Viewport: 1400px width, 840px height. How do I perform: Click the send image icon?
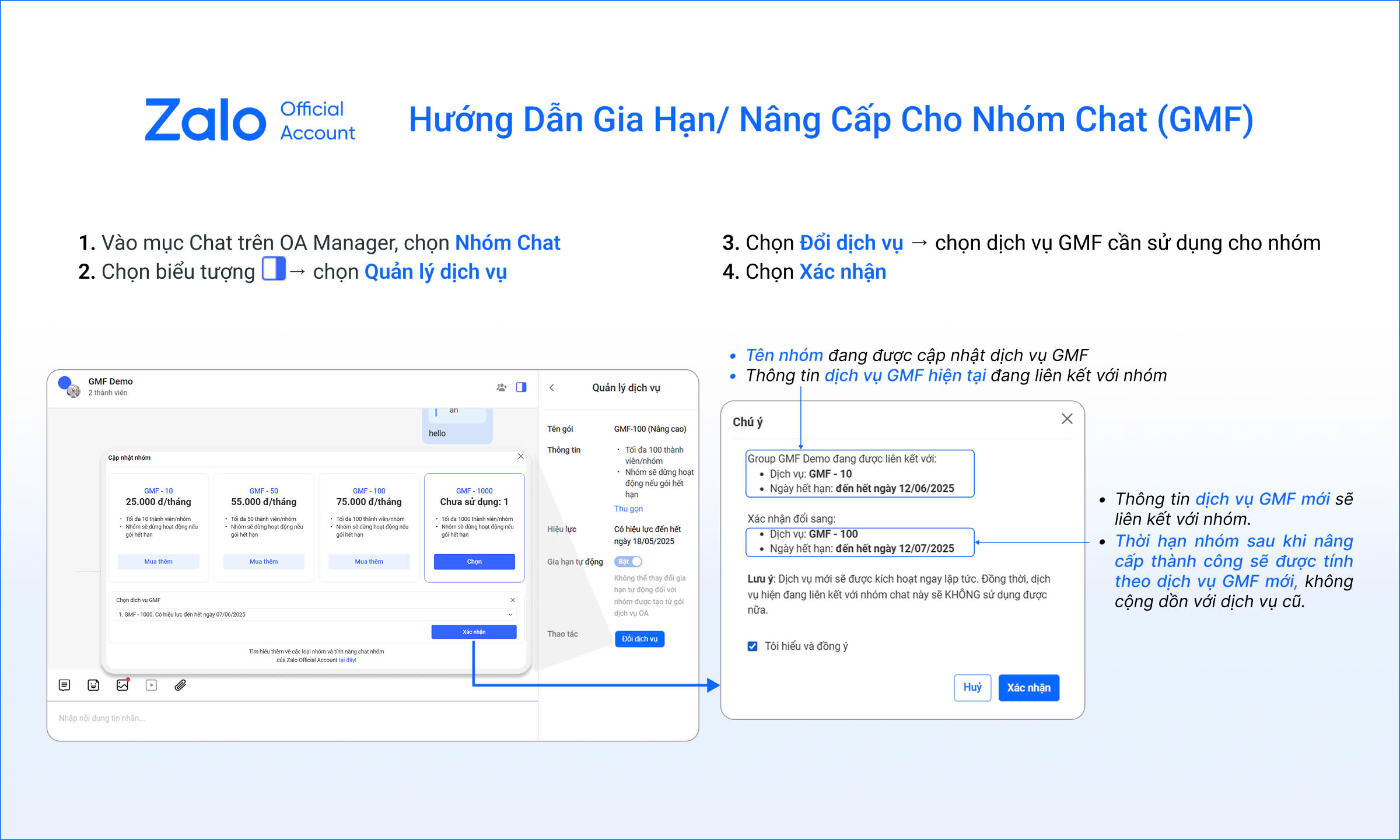(123, 685)
